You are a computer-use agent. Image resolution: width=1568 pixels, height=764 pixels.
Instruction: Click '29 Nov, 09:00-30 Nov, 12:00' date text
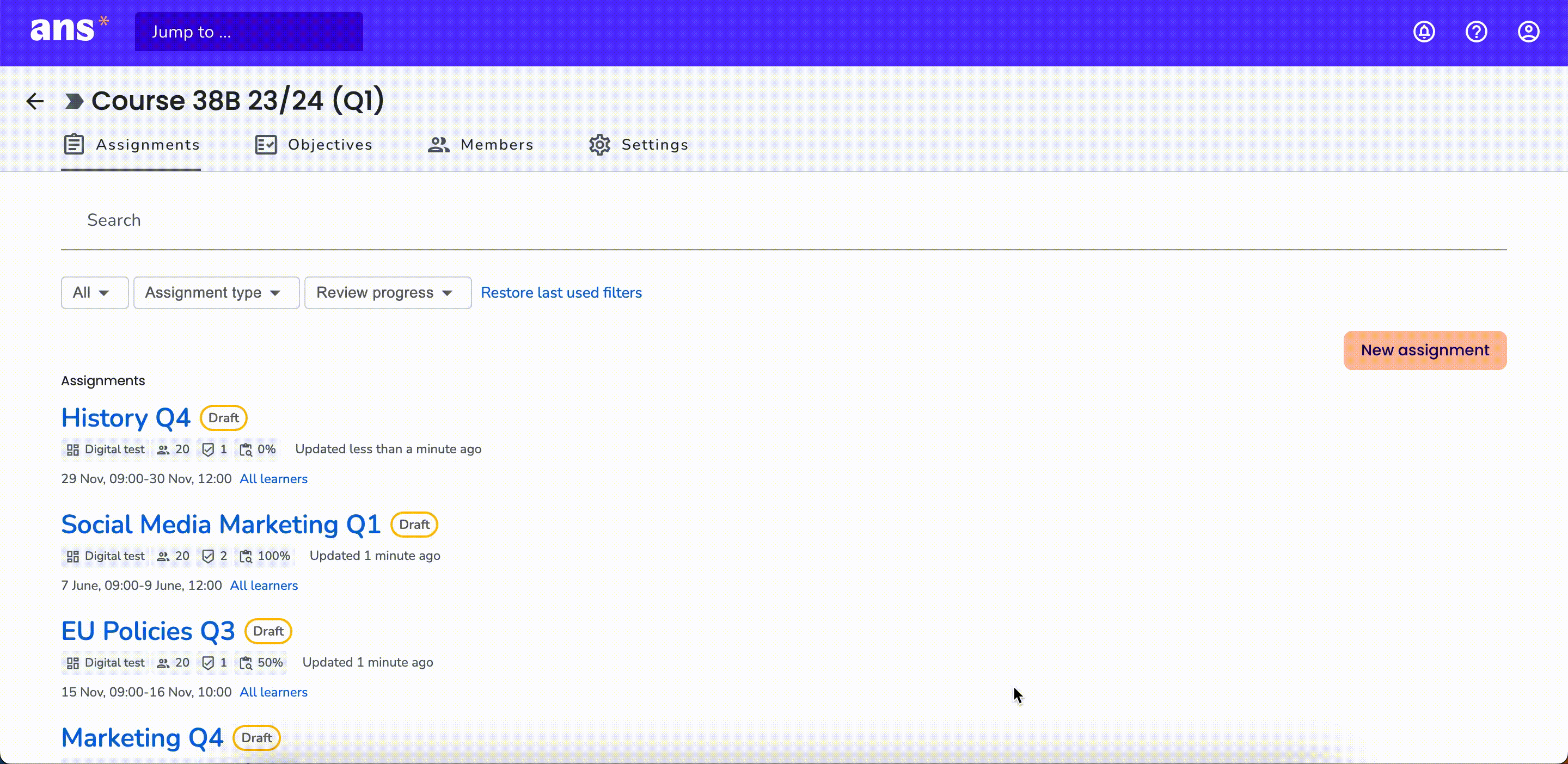coord(146,479)
